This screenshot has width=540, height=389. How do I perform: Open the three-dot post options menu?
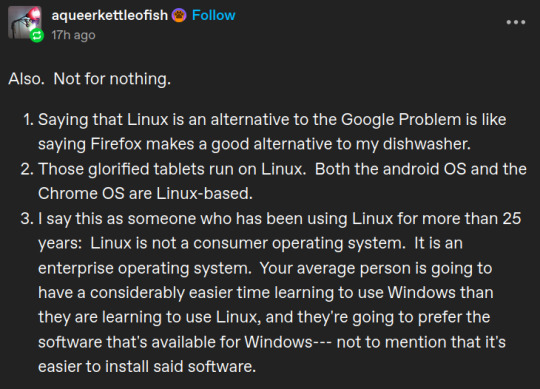516,22
